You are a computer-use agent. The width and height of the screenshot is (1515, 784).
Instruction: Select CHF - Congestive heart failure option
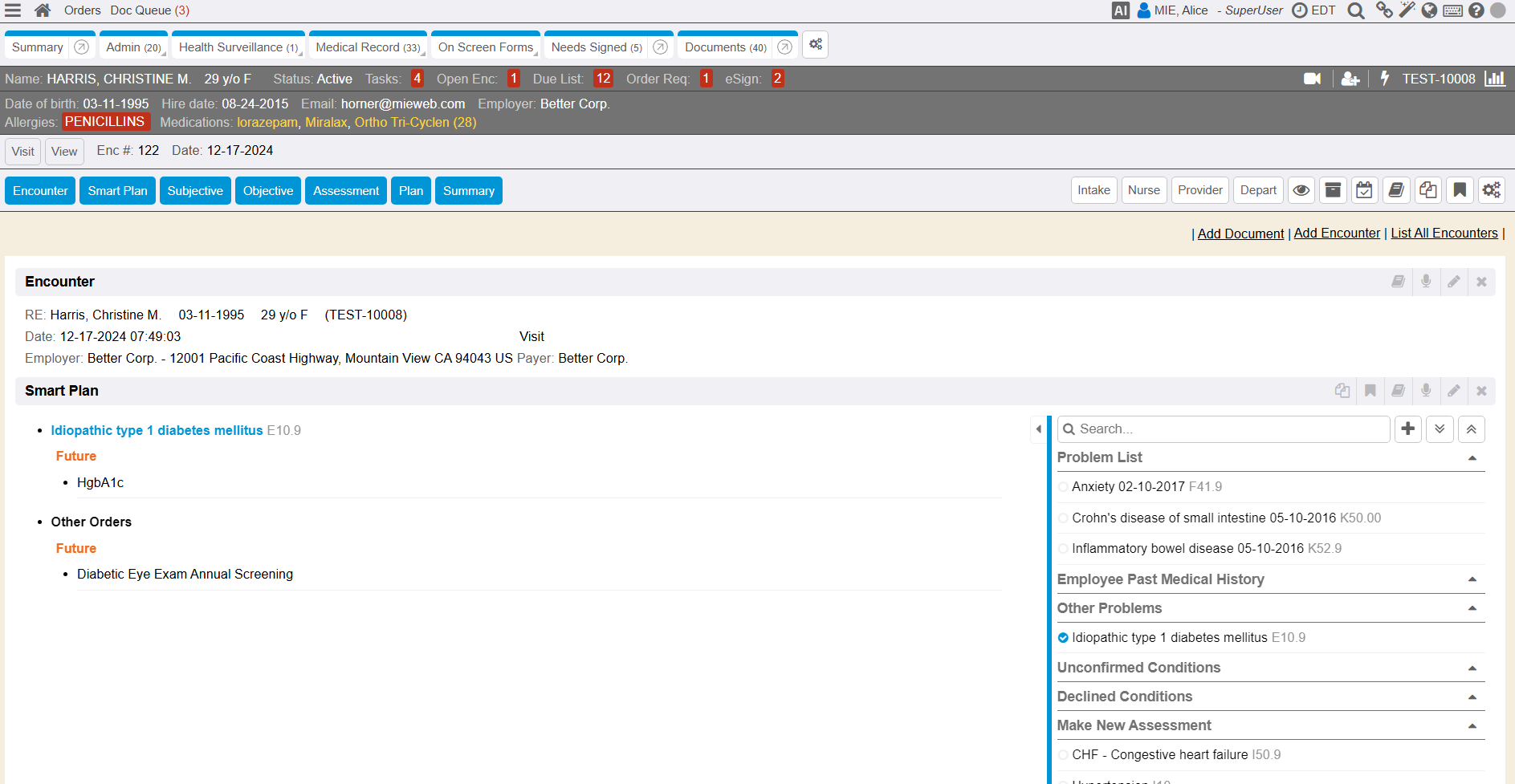(1063, 755)
